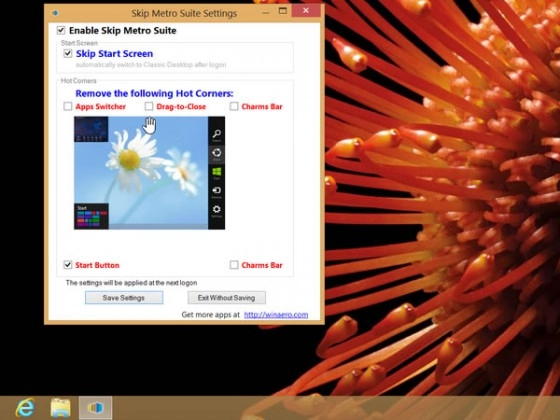Click the Devices charm in preview
This screenshot has height=420, width=560.
[216, 192]
